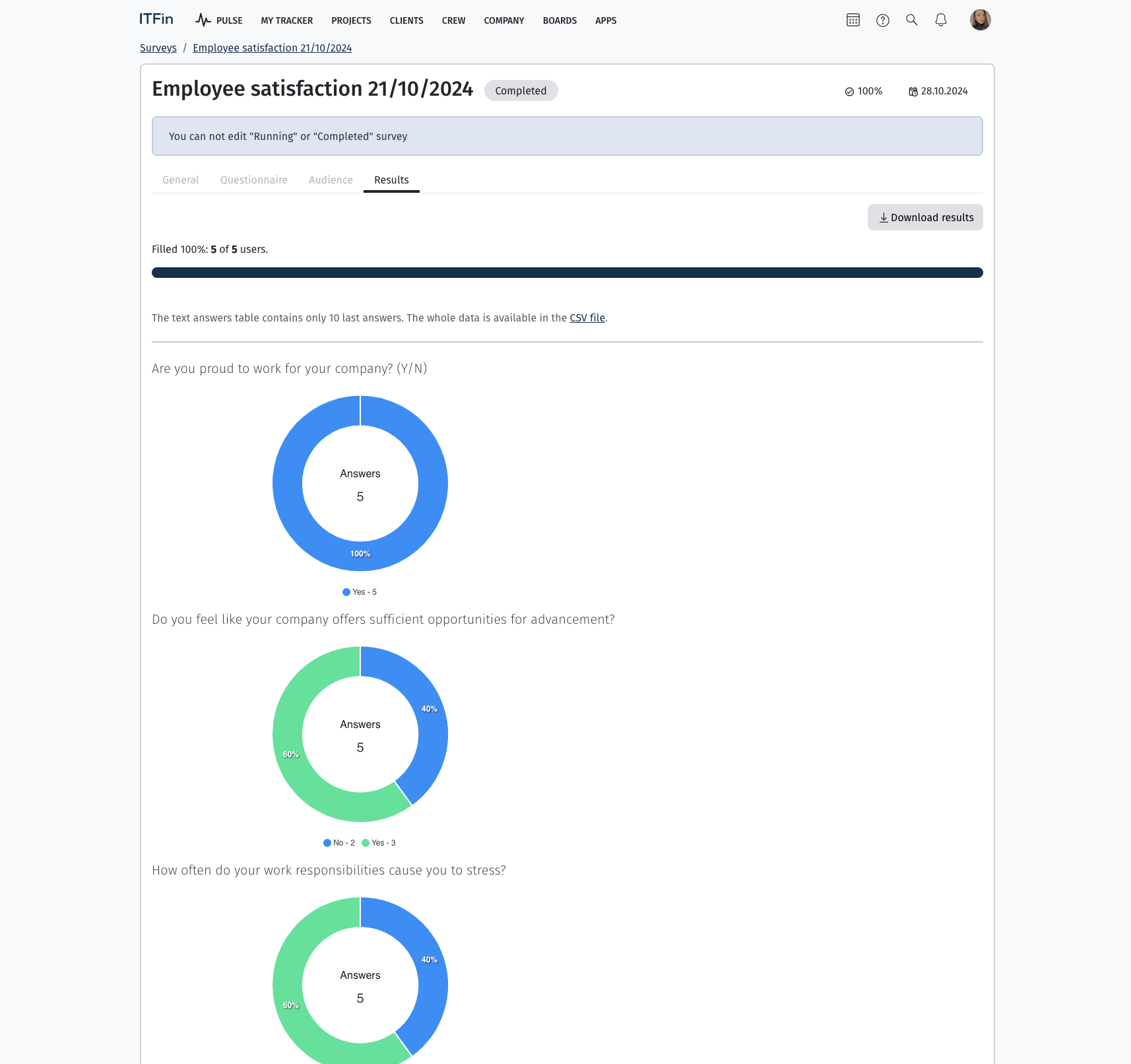Open Projects menu

click(x=351, y=20)
